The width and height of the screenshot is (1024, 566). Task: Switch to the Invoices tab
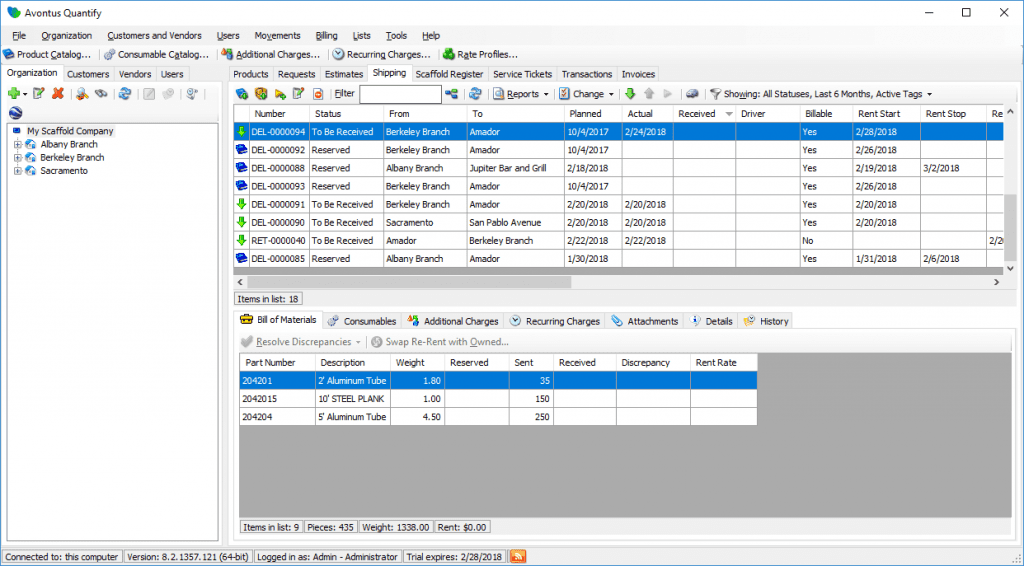638,74
